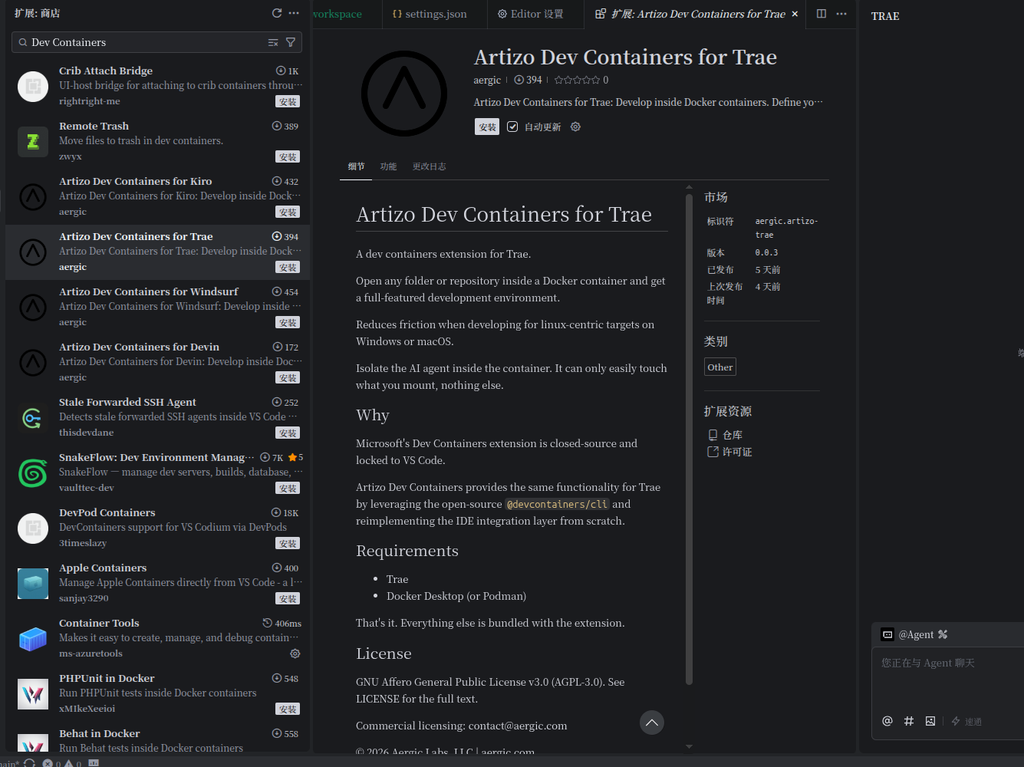Open the extension search filter funnel
Viewport: 1024px width, 767px height.
291,42
